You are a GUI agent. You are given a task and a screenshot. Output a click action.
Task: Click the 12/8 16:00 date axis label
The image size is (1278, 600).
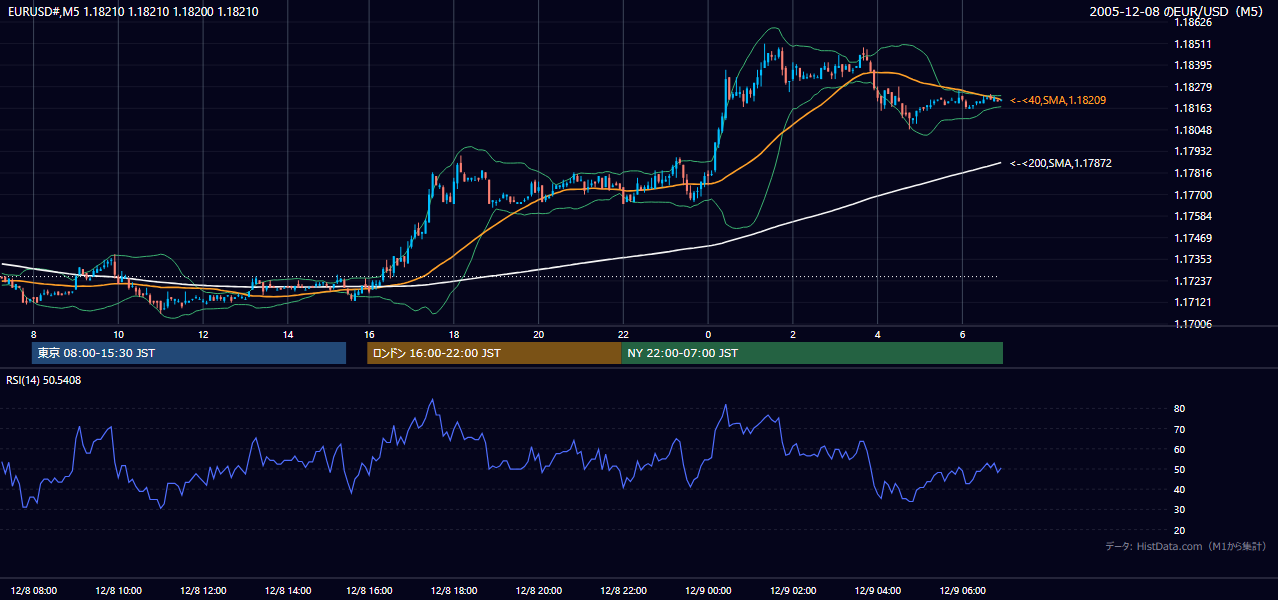(x=370, y=590)
